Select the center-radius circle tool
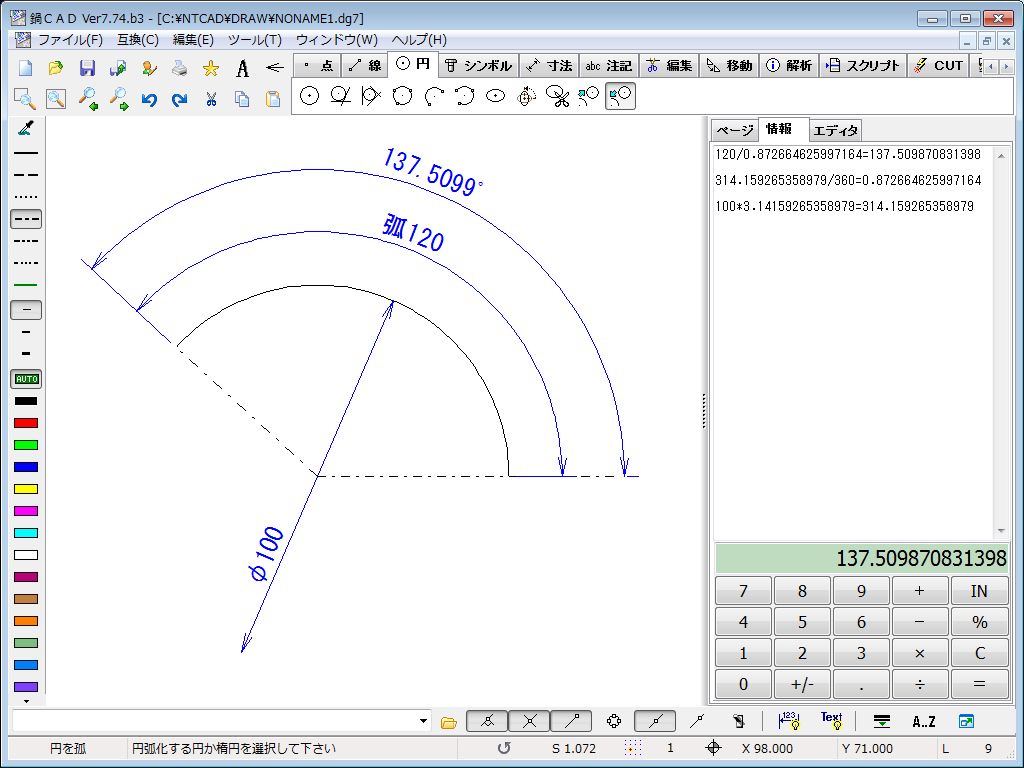Viewport: 1024px width, 768px height. pyautogui.click(x=310, y=96)
